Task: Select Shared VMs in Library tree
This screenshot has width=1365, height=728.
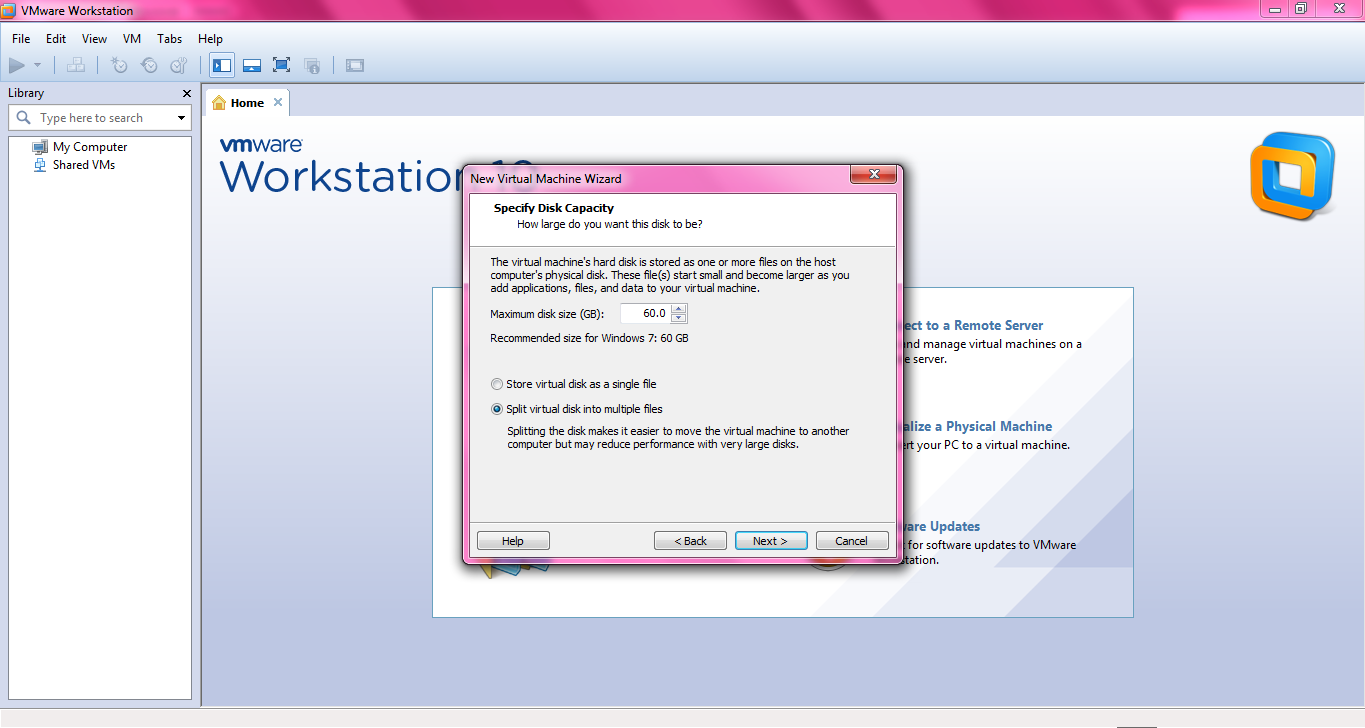Action: coord(84,165)
